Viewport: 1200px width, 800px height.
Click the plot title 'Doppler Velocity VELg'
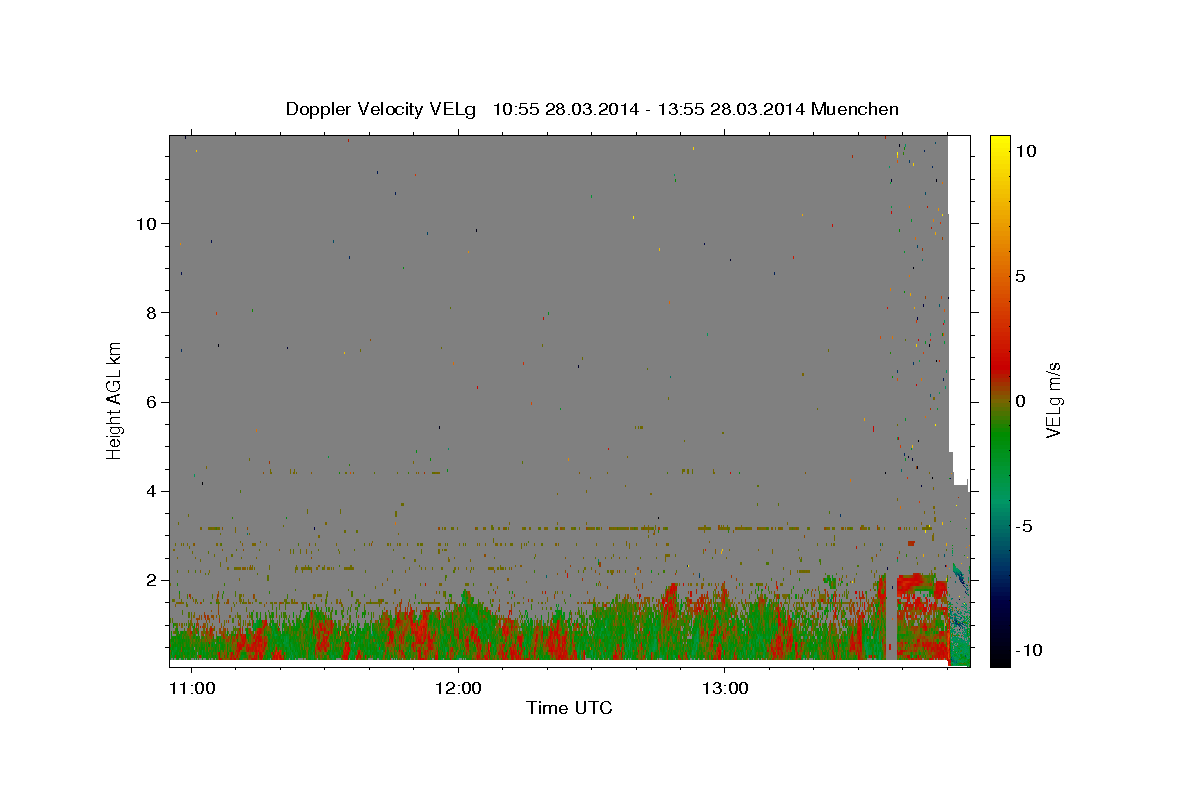pyautogui.click(x=381, y=109)
